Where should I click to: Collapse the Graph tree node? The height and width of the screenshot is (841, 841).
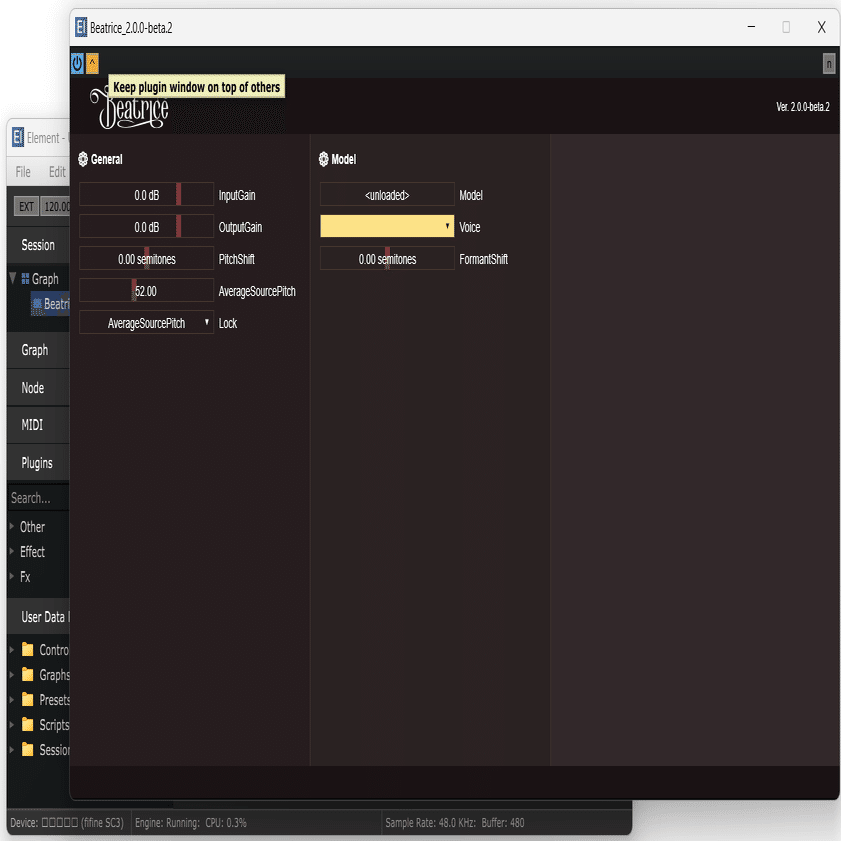coord(13,278)
